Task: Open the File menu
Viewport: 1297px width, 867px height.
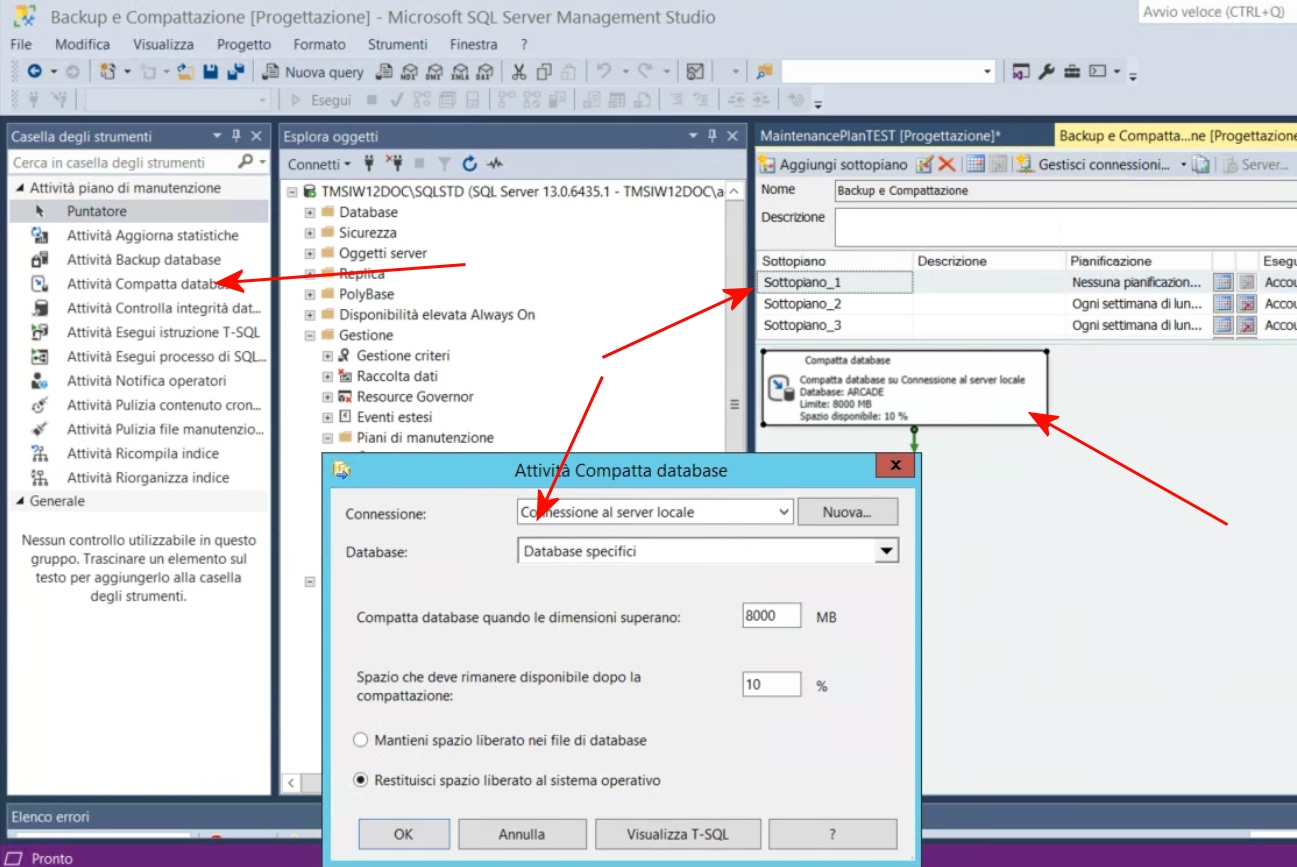Action: click(x=21, y=44)
